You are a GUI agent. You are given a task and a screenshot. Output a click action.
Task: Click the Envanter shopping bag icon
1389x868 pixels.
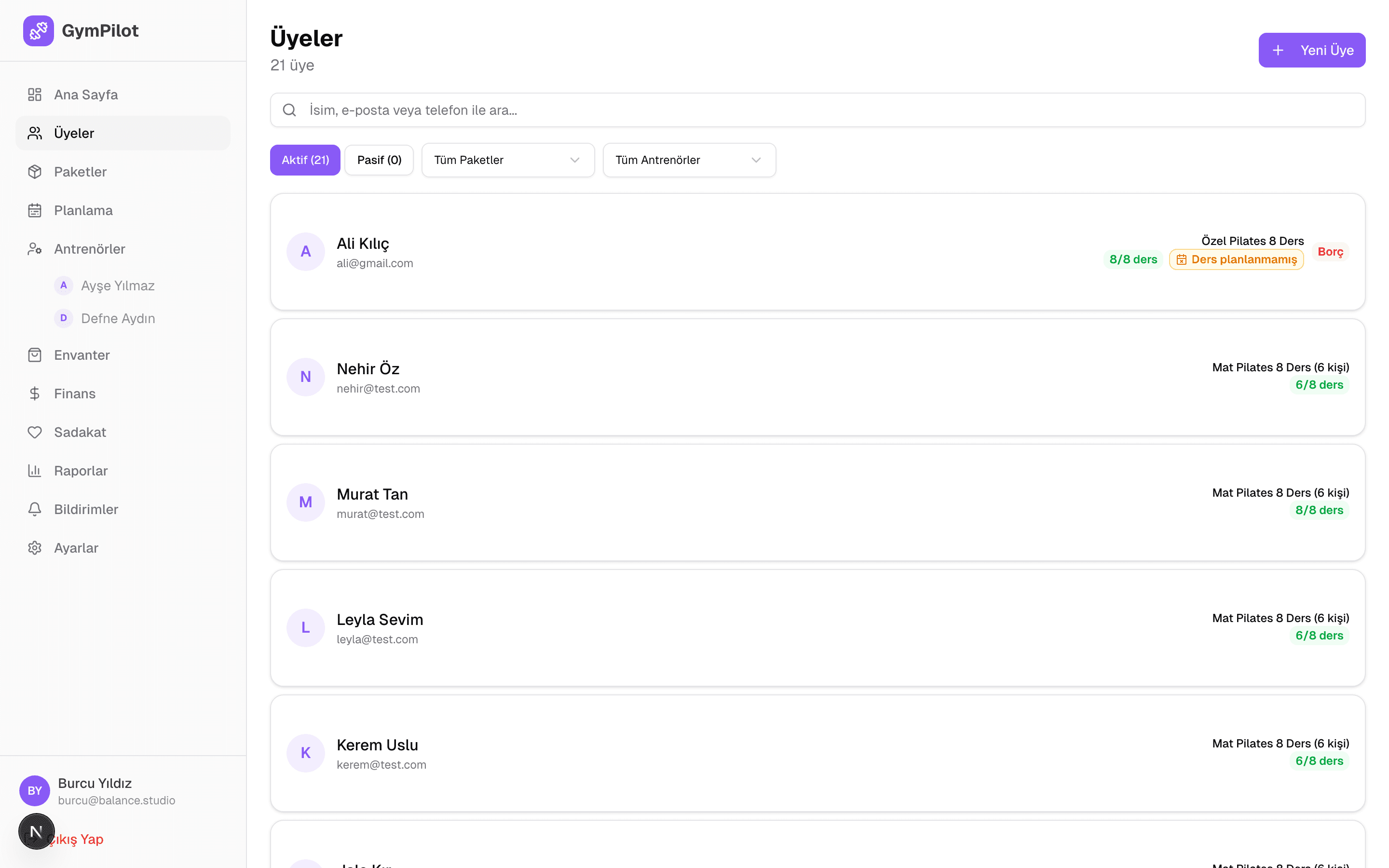pos(34,355)
